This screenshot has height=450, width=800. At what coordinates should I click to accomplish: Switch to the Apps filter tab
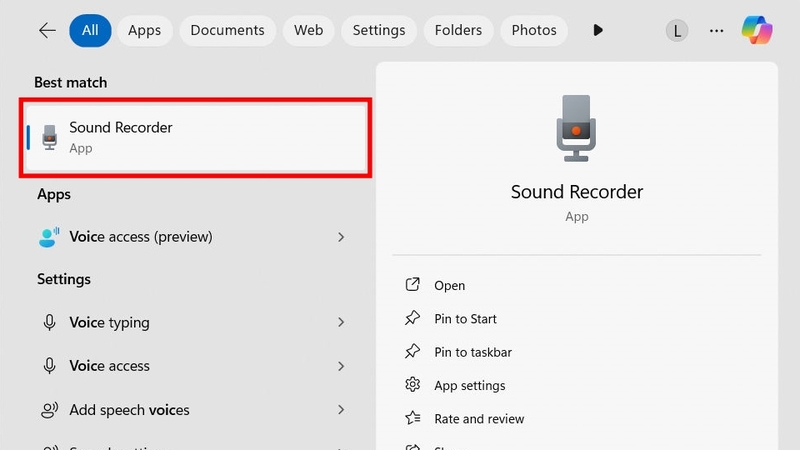[144, 31]
